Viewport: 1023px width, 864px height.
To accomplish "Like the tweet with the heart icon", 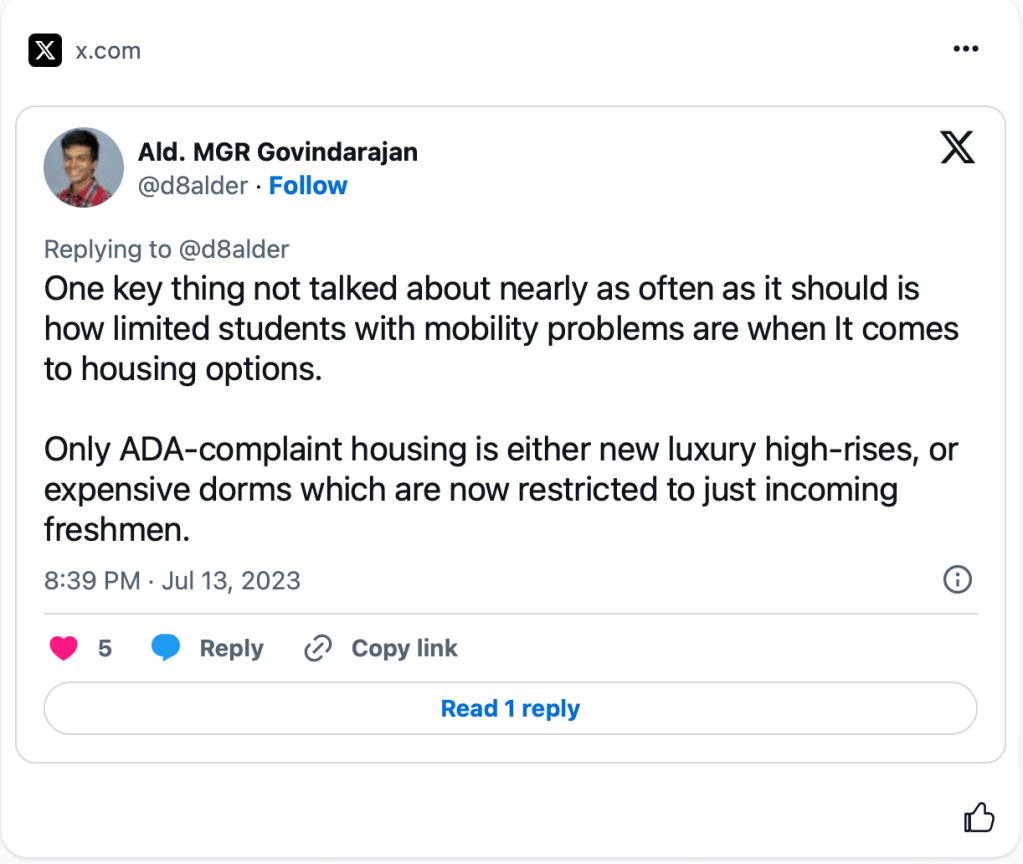I will (64, 649).
